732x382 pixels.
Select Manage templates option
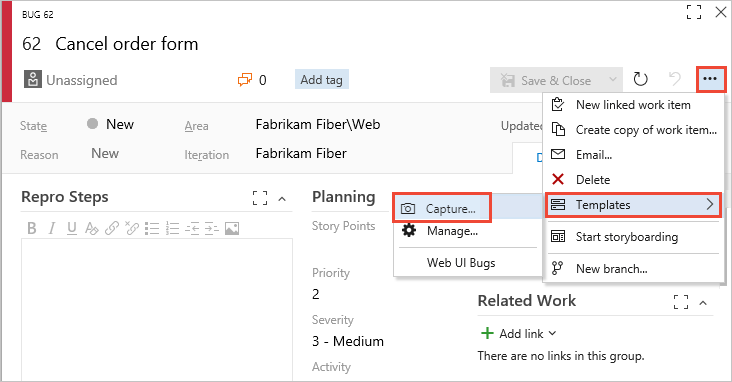[468, 231]
